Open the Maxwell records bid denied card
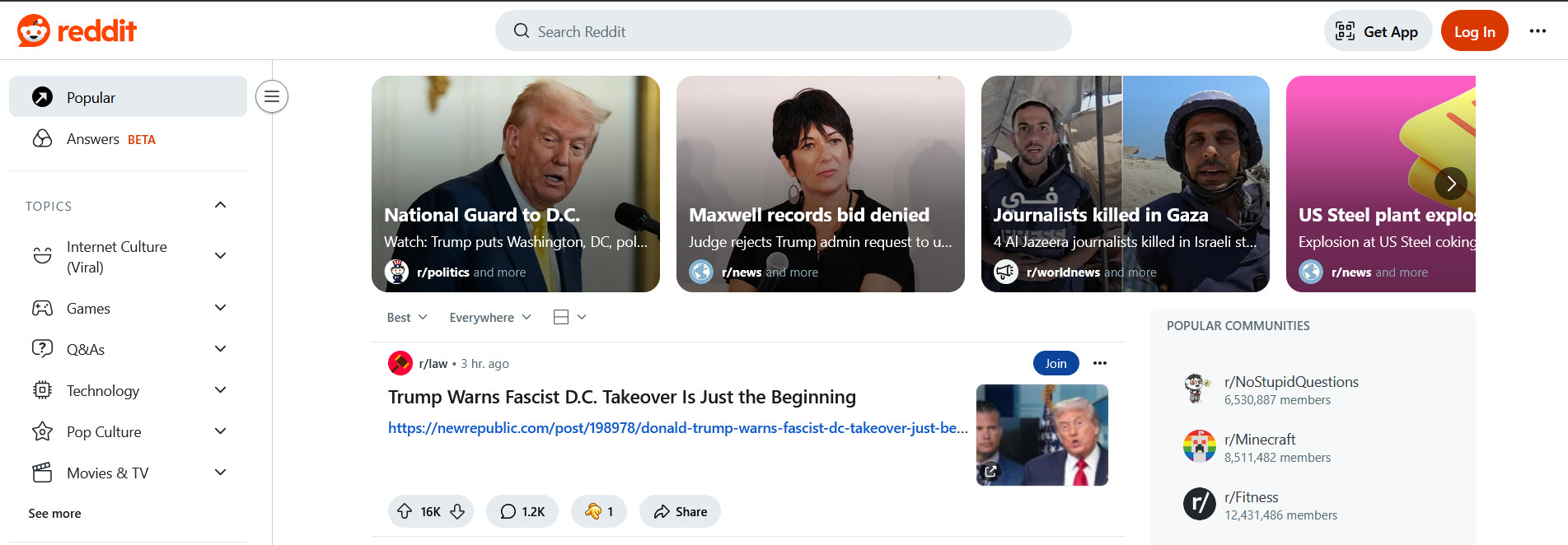Image resolution: width=1568 pixels, height=545 pixels. point(820,184)
